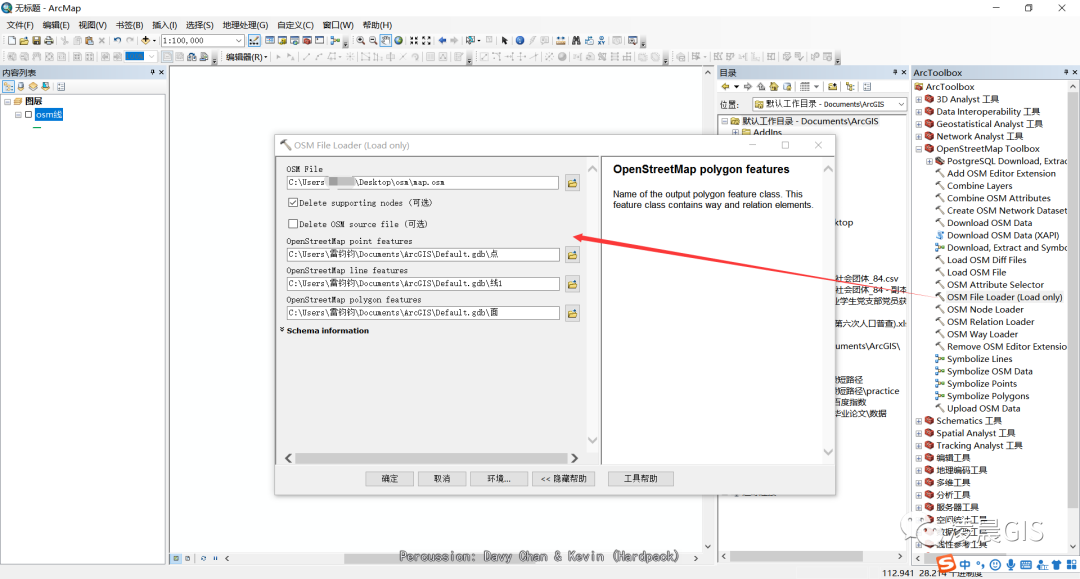The width and height of the screenshot is (1080, 579).
Task: Undo the last action
Action: tap(118, 41)
